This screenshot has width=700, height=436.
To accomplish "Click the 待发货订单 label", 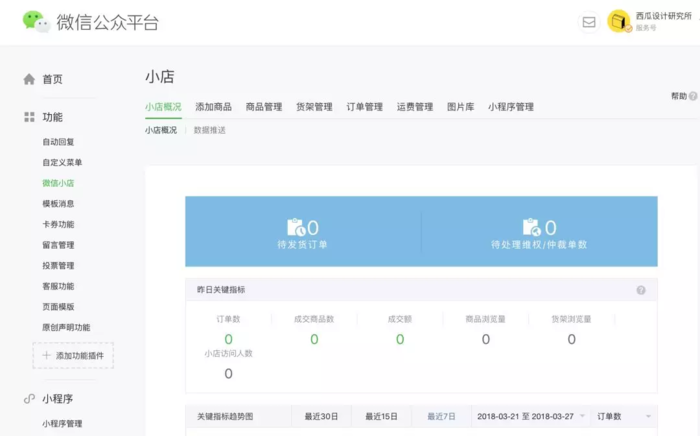I will coord(303,245).
